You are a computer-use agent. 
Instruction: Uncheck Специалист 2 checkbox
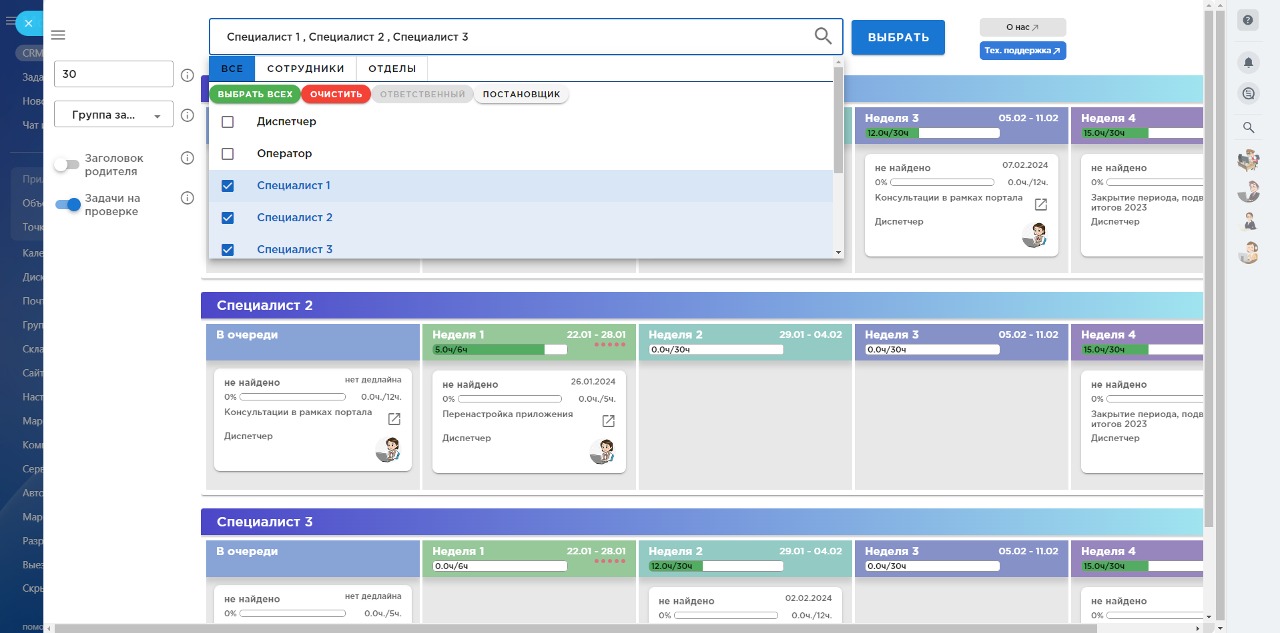click(227, 218)
